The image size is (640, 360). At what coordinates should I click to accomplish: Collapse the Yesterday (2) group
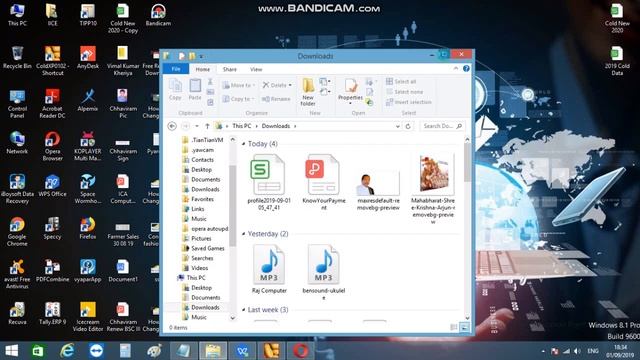(x=244, y=234)
